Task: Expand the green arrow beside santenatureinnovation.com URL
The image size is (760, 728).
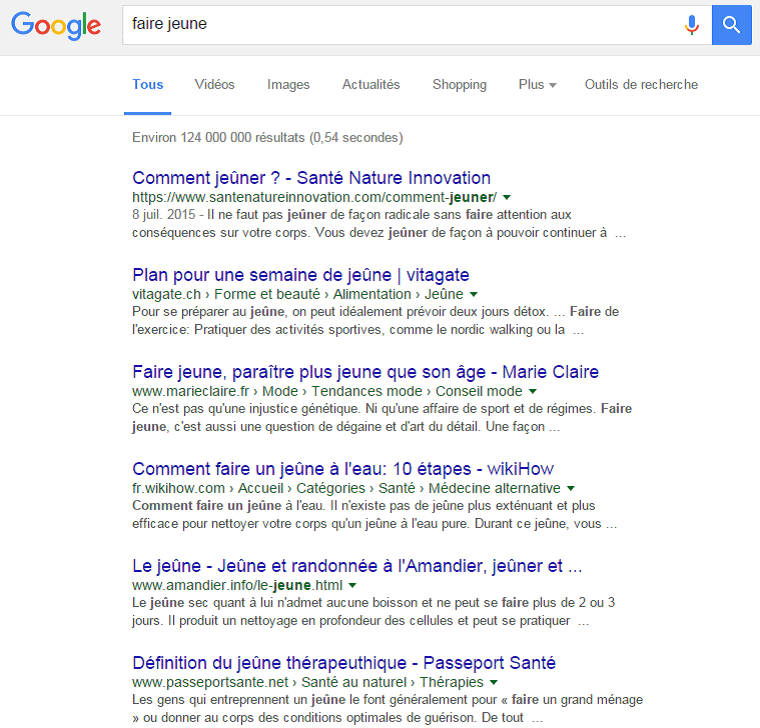Action: [507, 198]
